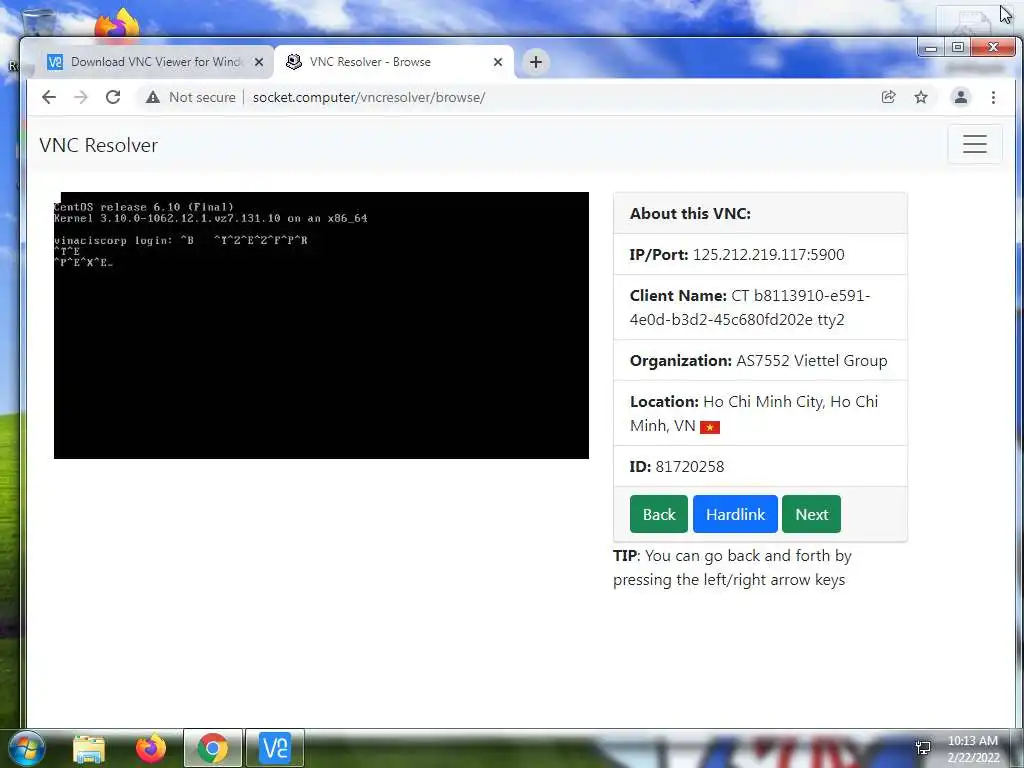
Task: Click the ID 81720258 text
Action: (x=677, y=466)
